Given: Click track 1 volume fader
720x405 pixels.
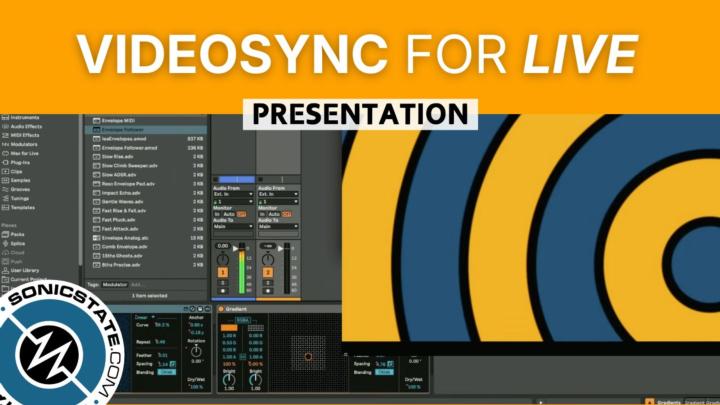Looking at the screenshot, I should coord(235,248).
